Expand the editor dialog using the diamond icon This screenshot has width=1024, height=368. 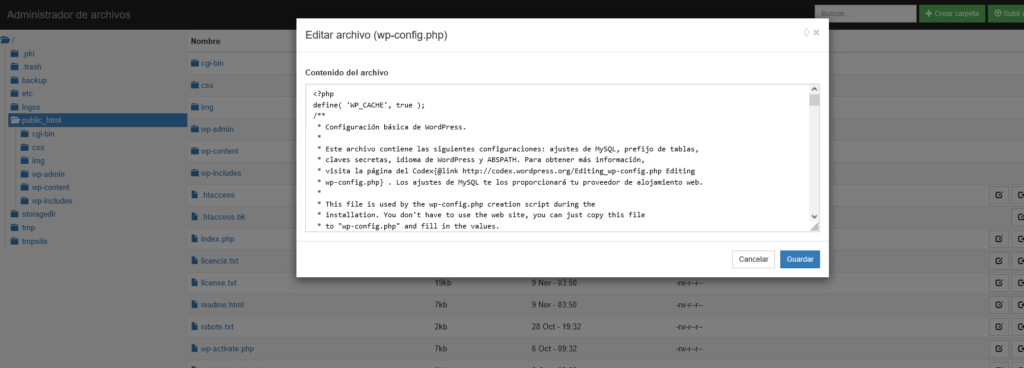point(807,33)
